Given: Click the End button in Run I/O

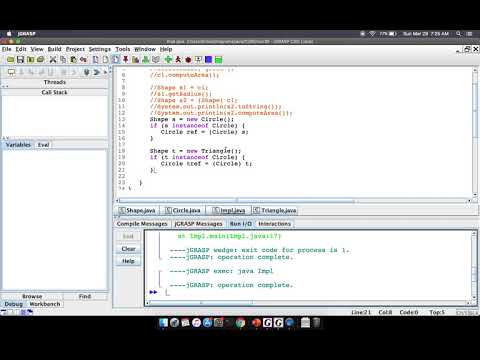Looking at the screenshot, I should (x=128, y=236).
